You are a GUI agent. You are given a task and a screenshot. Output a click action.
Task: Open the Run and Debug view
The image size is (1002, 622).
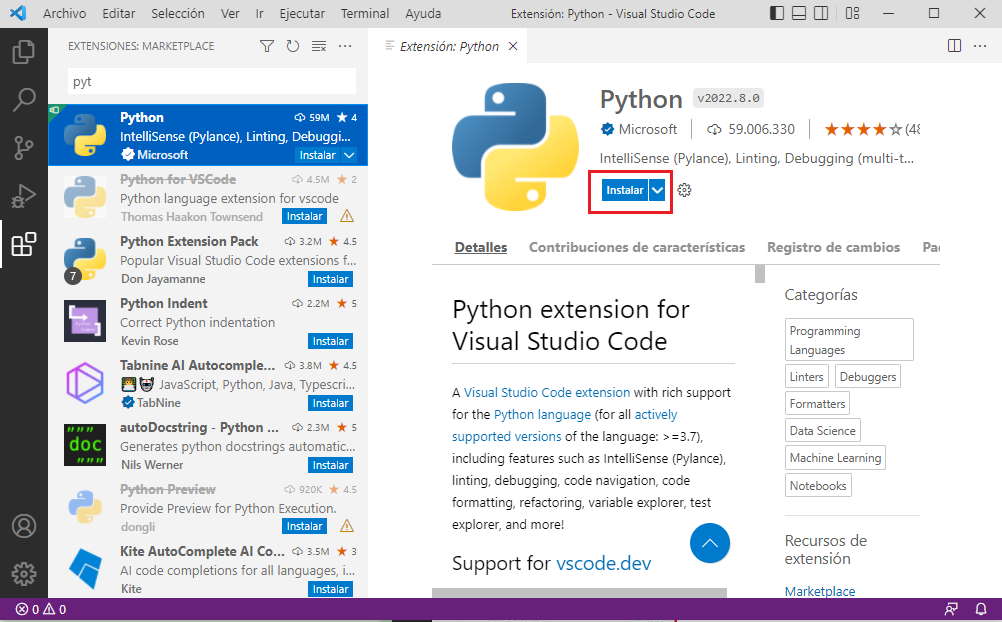tap(24, 196)
